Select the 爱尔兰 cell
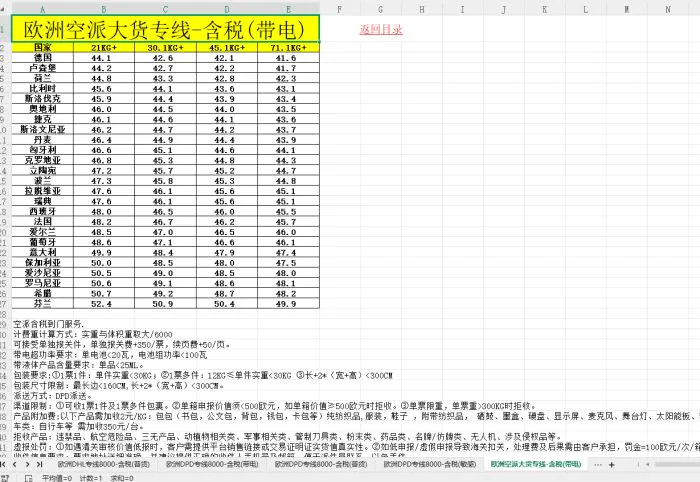700x482 pixels. click(x=42, y=232)
